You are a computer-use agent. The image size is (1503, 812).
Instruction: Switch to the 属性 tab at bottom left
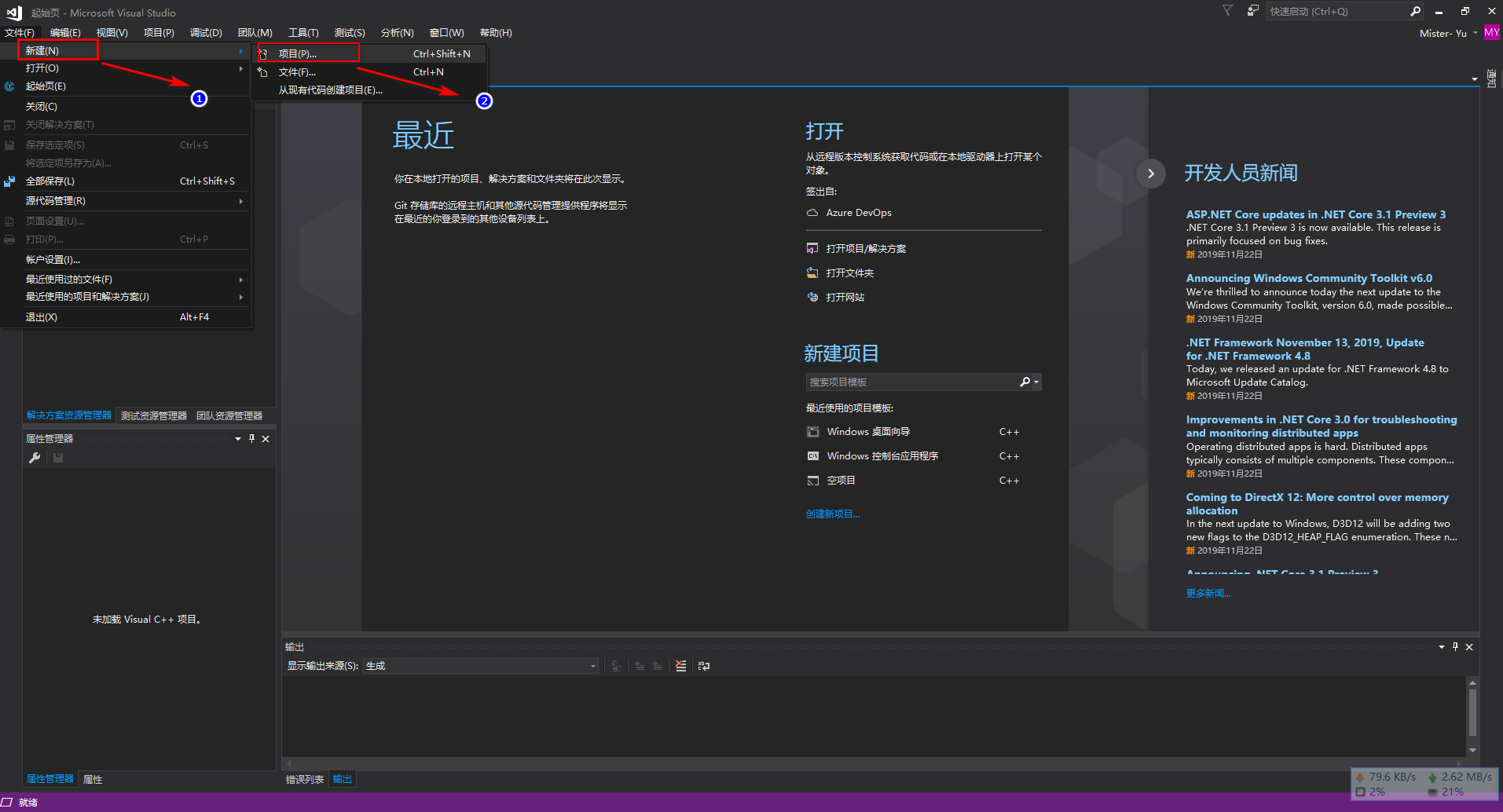[93, 780]
